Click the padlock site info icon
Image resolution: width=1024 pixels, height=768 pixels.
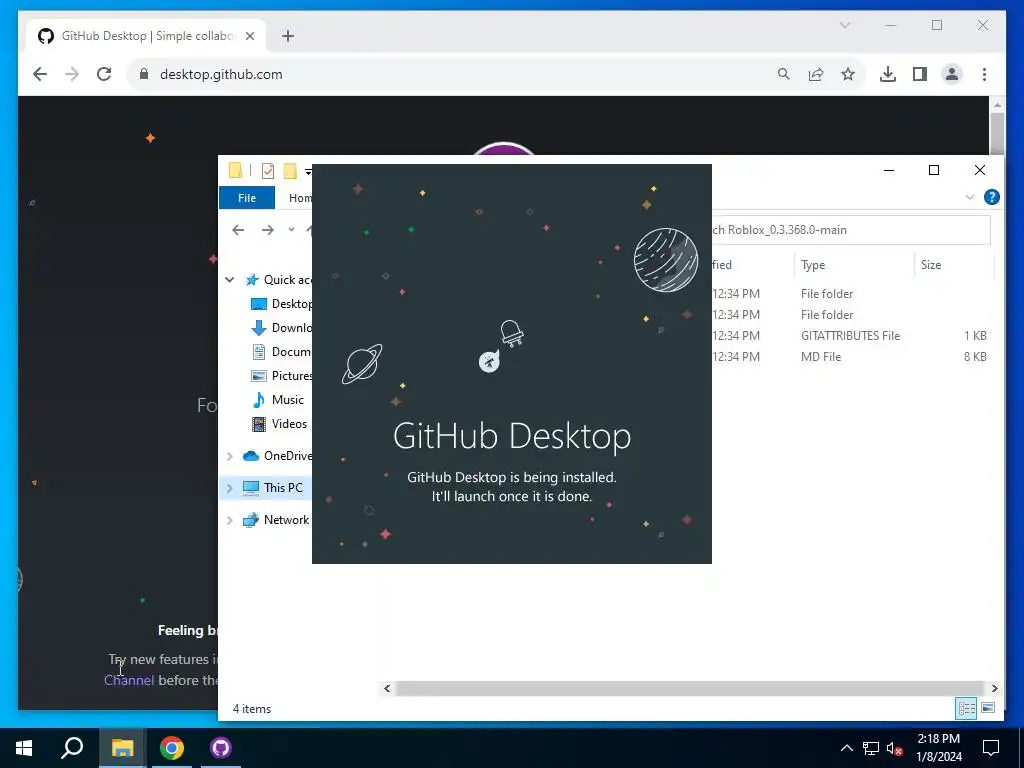tap(144, 74)
